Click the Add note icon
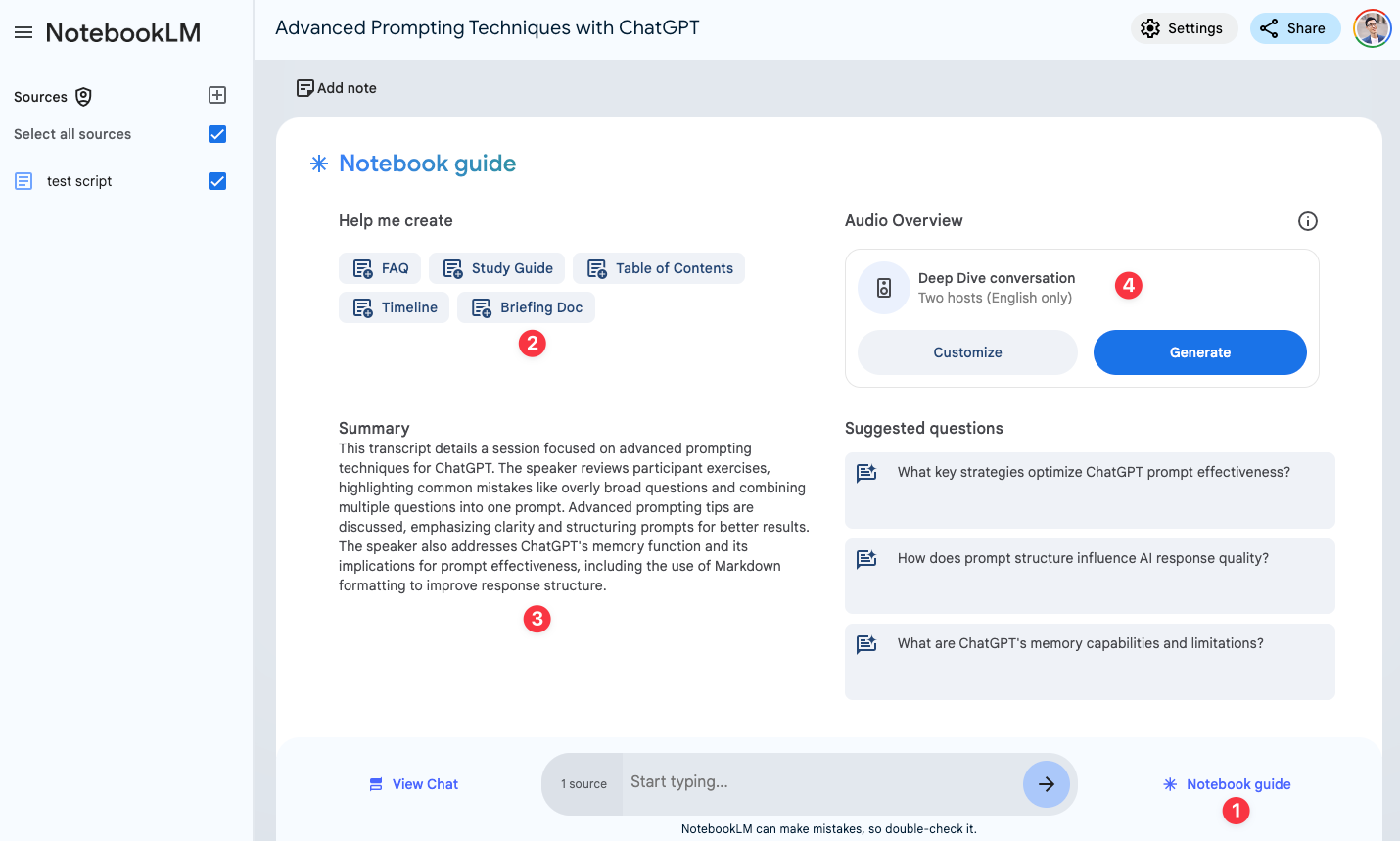 (x=305, y=87)
